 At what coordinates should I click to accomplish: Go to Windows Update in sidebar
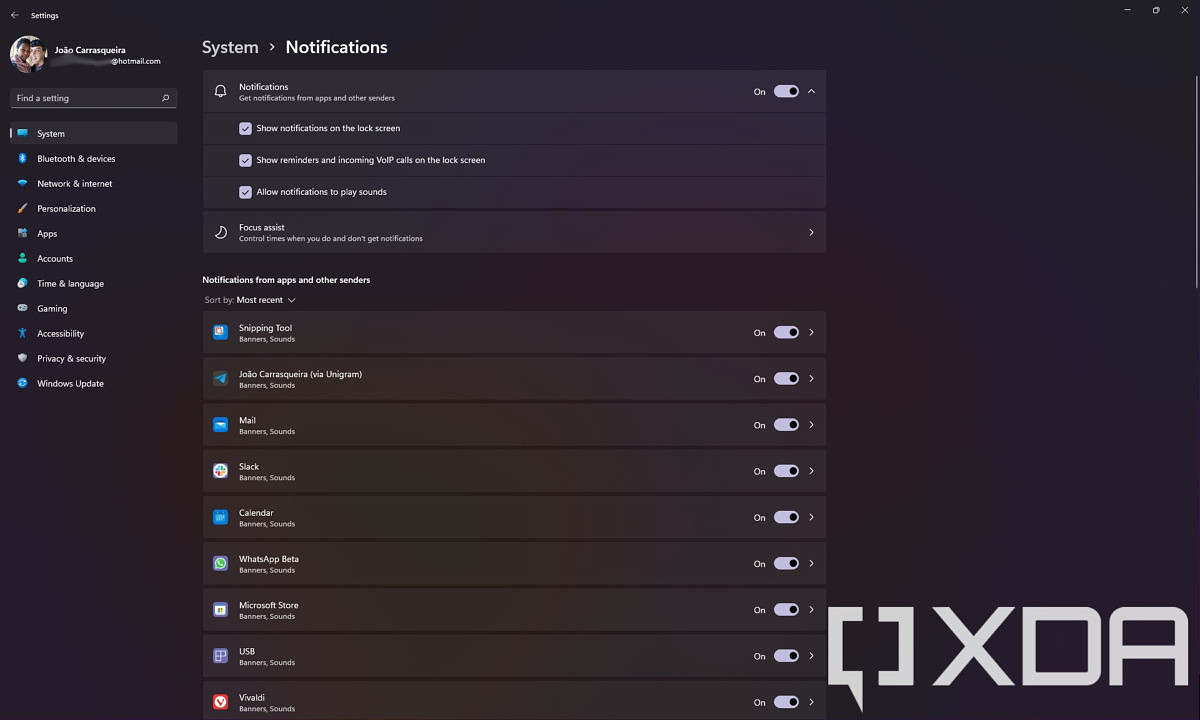70,384
